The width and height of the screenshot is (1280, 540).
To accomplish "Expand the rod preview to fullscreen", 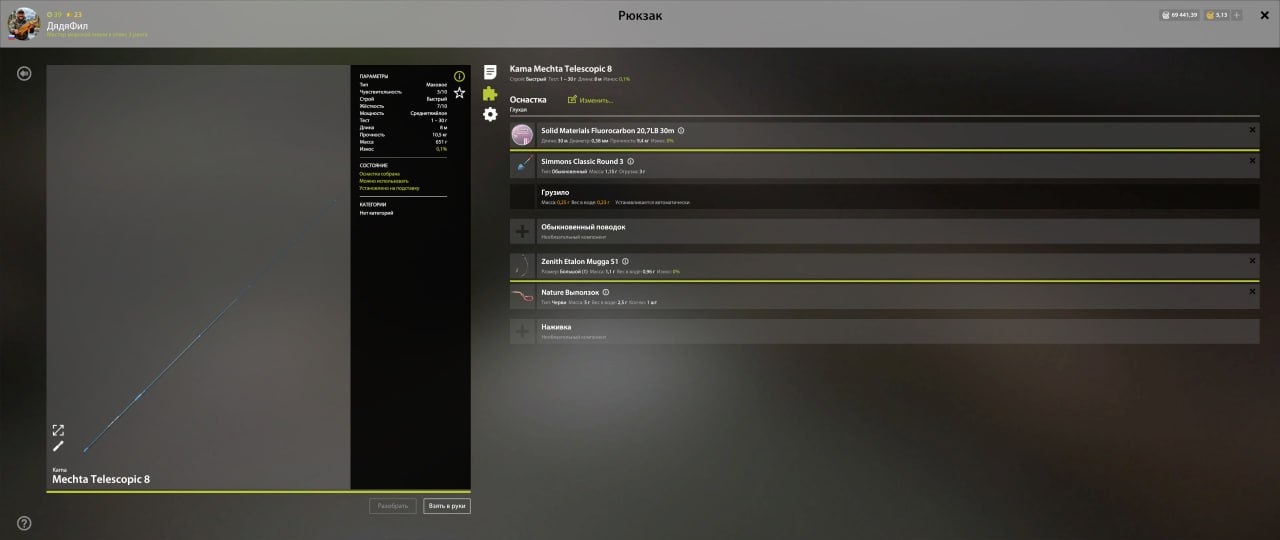I will coord(58,430).
